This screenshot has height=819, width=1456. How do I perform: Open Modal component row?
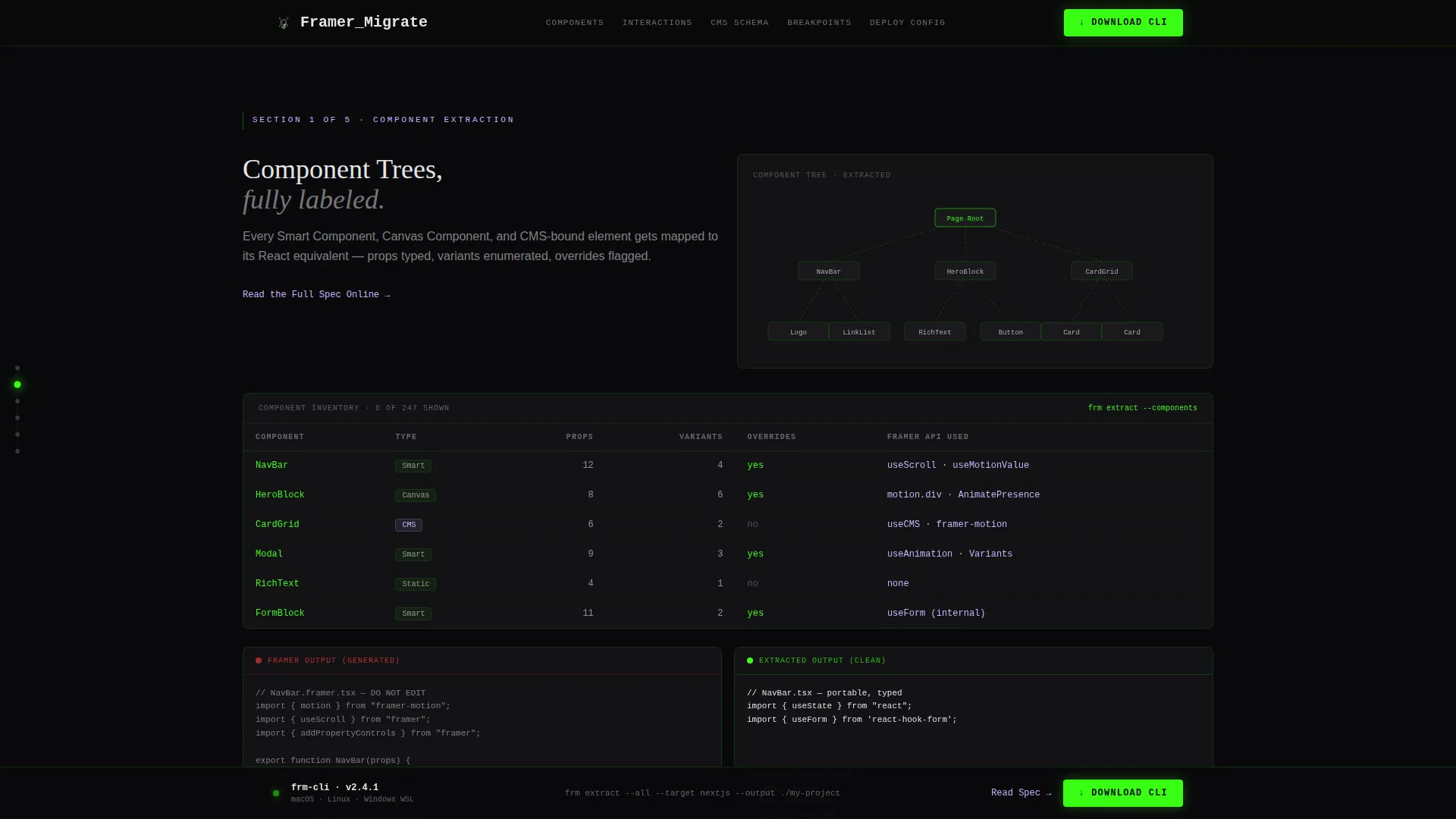point(727,554)
